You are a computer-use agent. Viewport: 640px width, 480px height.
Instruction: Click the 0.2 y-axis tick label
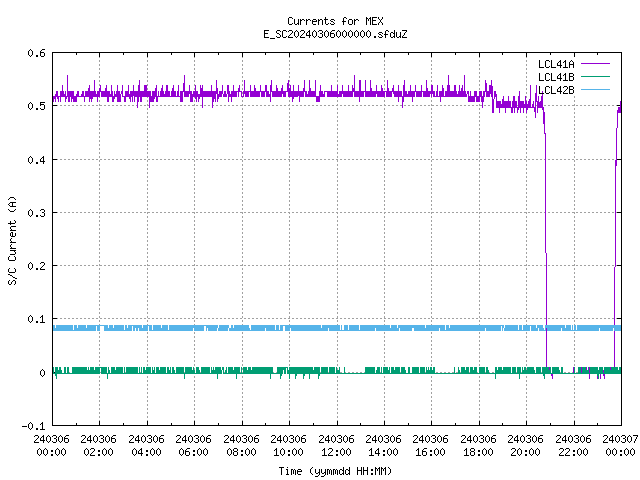36,266
